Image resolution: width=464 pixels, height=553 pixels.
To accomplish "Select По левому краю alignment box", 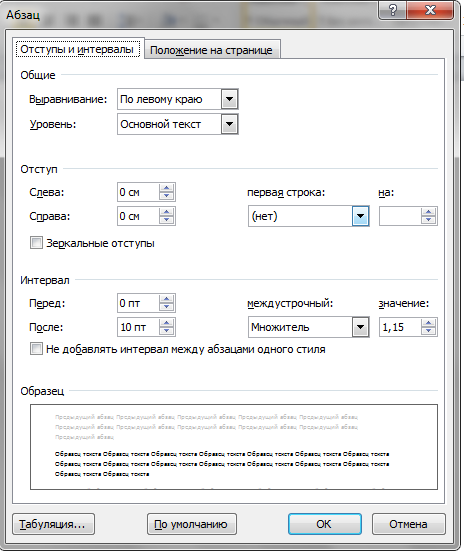I will click(170, 99).
